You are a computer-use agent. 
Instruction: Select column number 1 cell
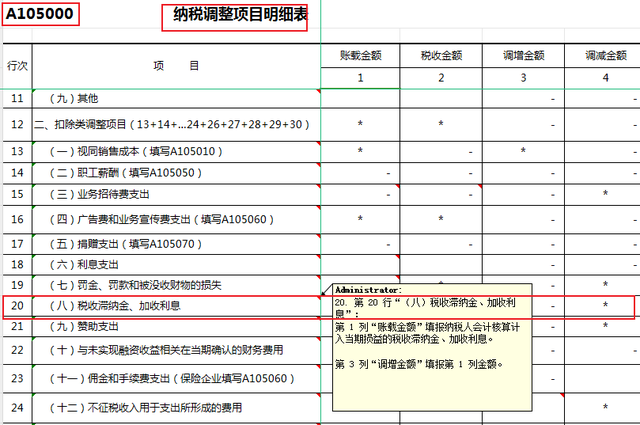pos(360,78)
